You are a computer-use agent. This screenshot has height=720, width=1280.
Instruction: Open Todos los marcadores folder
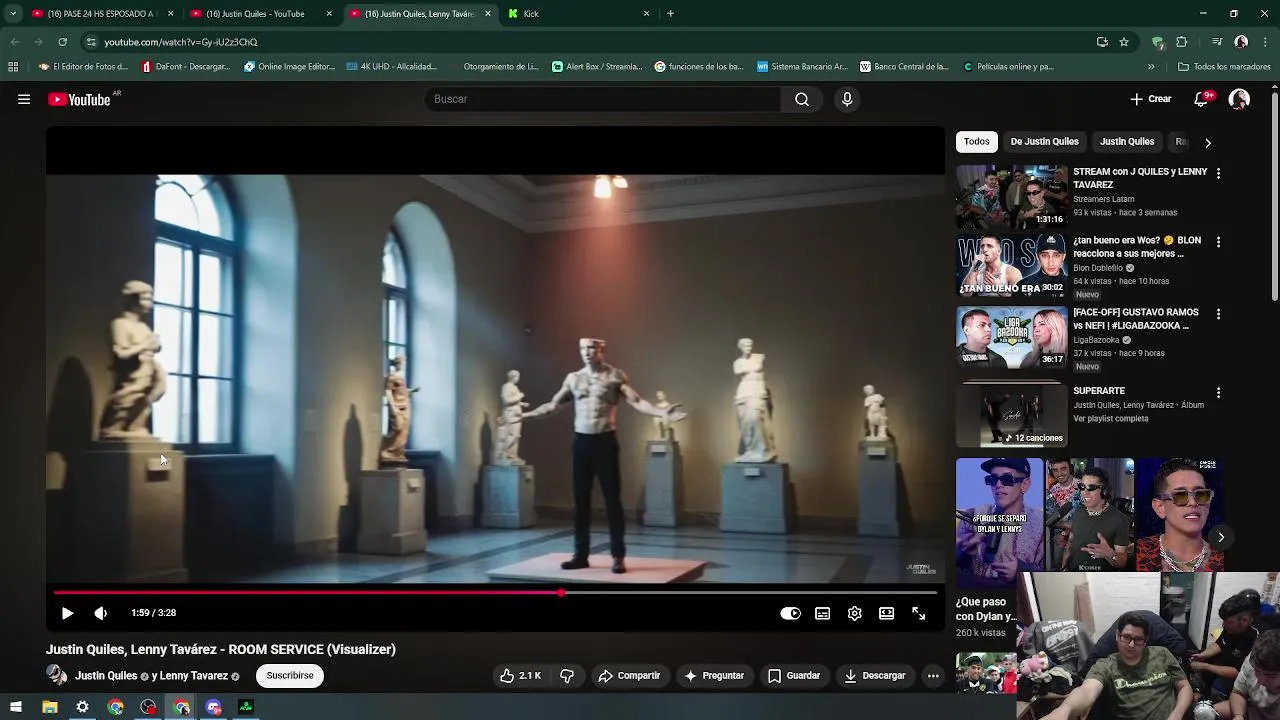click(x=1225, y=67)
